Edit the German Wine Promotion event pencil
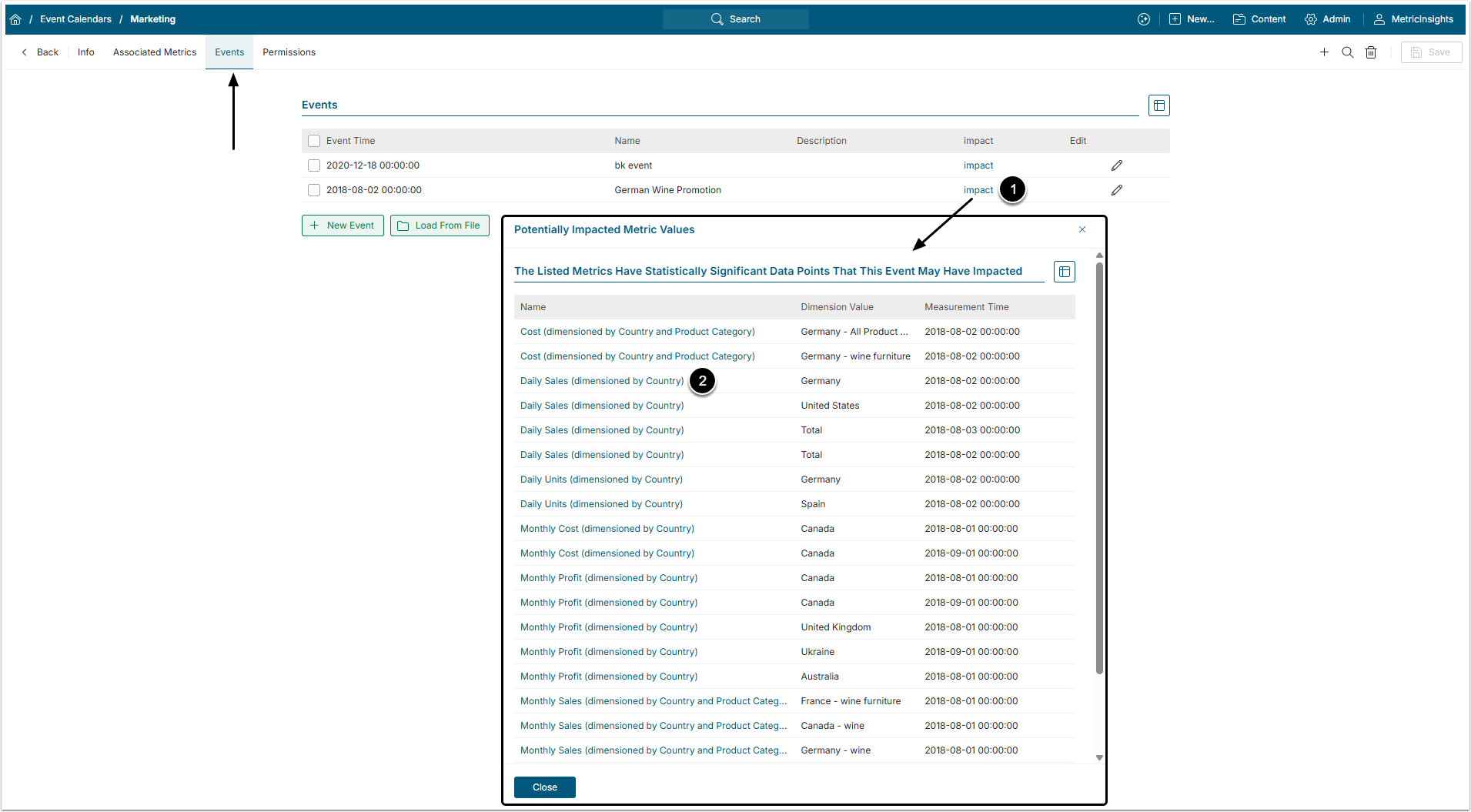This screenshot has height=812, width=1471. (1116, 190)
